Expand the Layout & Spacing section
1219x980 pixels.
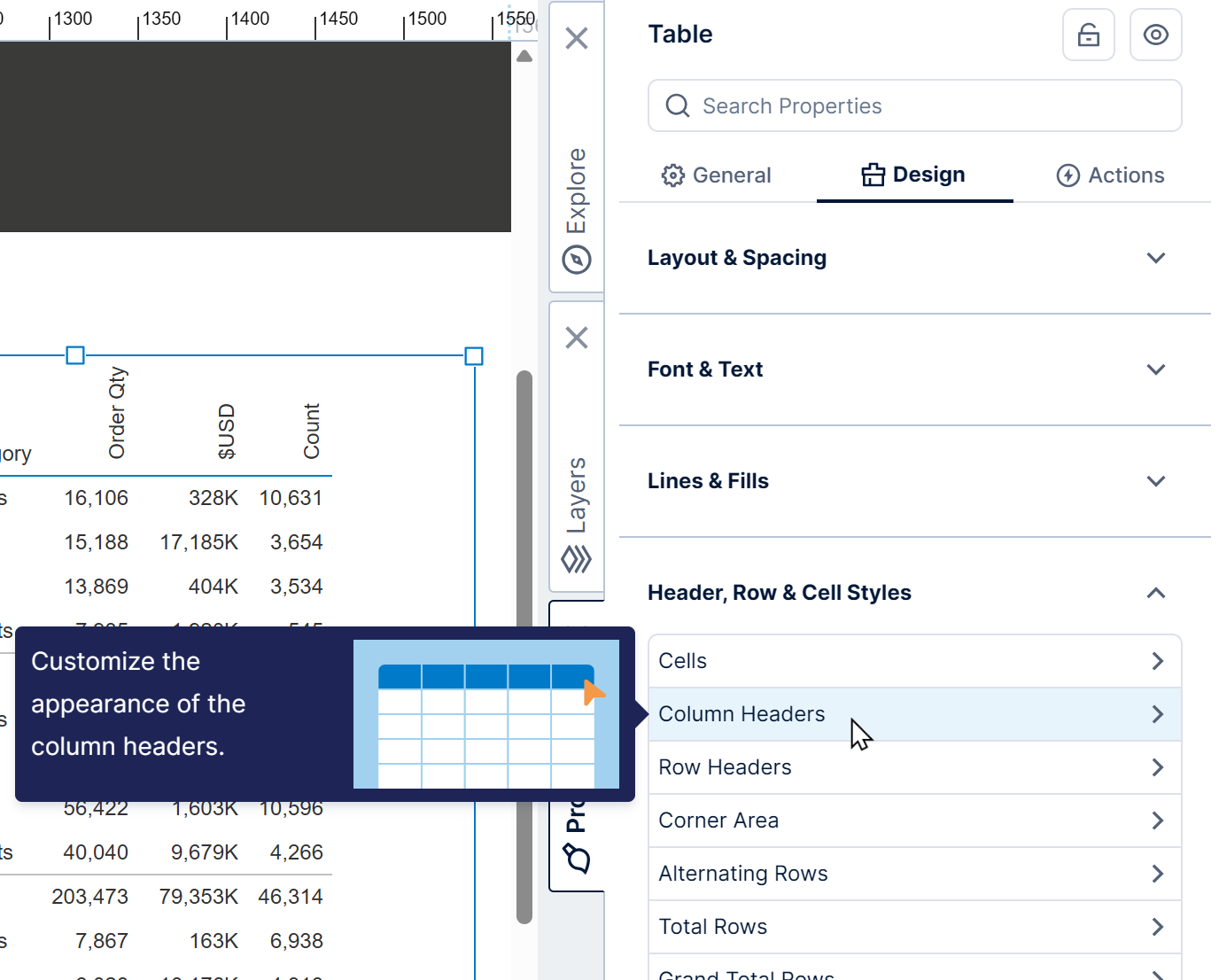click(1155, 258)
